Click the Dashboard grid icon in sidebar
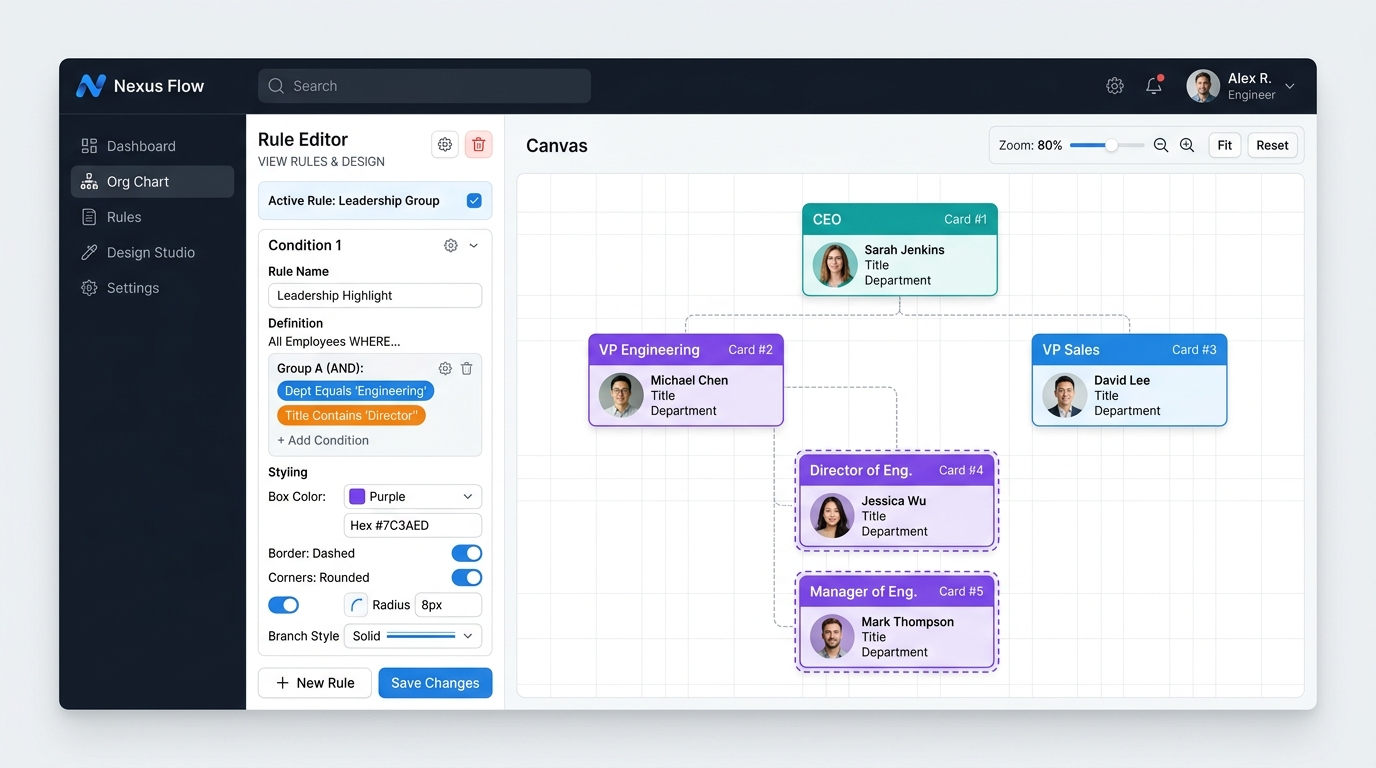This screenshot has height=768, width=1376. point(90,146)
